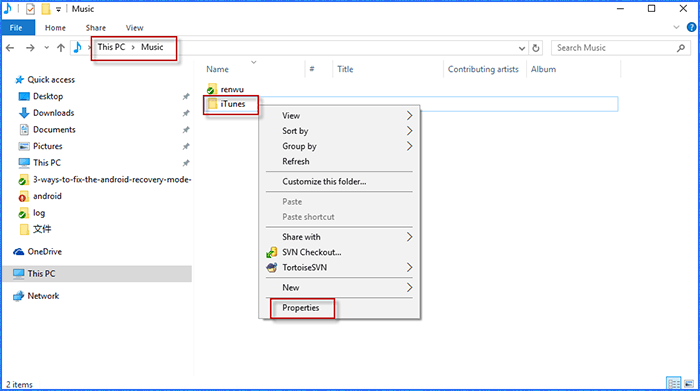
Task: Expand the ribbon with the chevron
Action: [676, 28]
